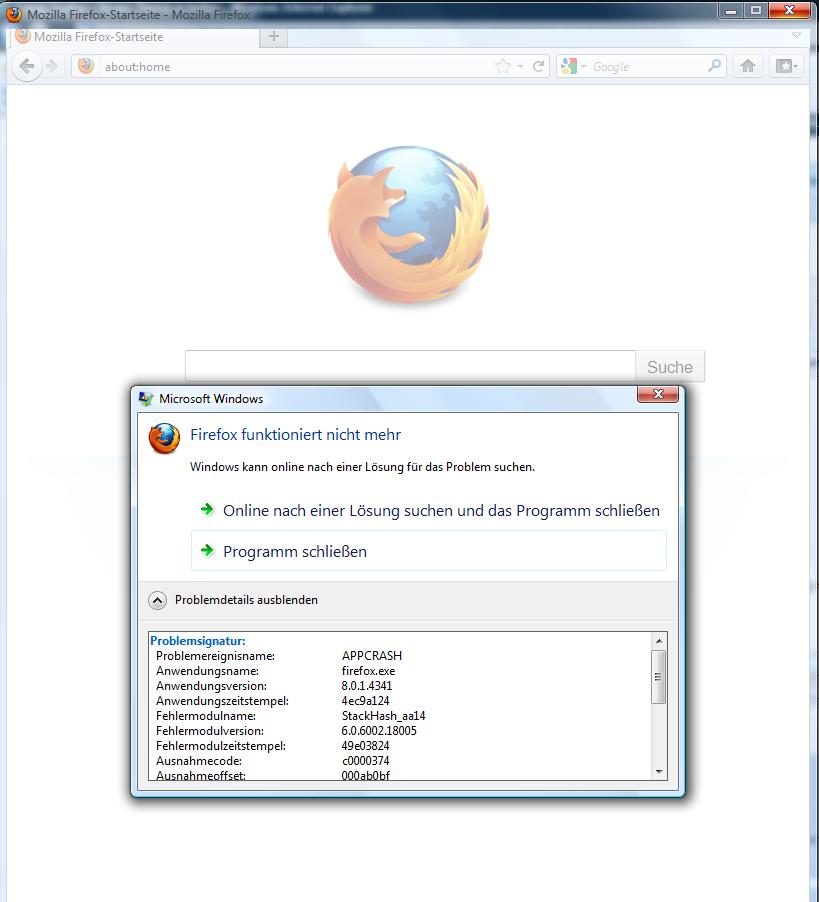
Task: Select StackHash_aa14 module name
Action: 384,716
